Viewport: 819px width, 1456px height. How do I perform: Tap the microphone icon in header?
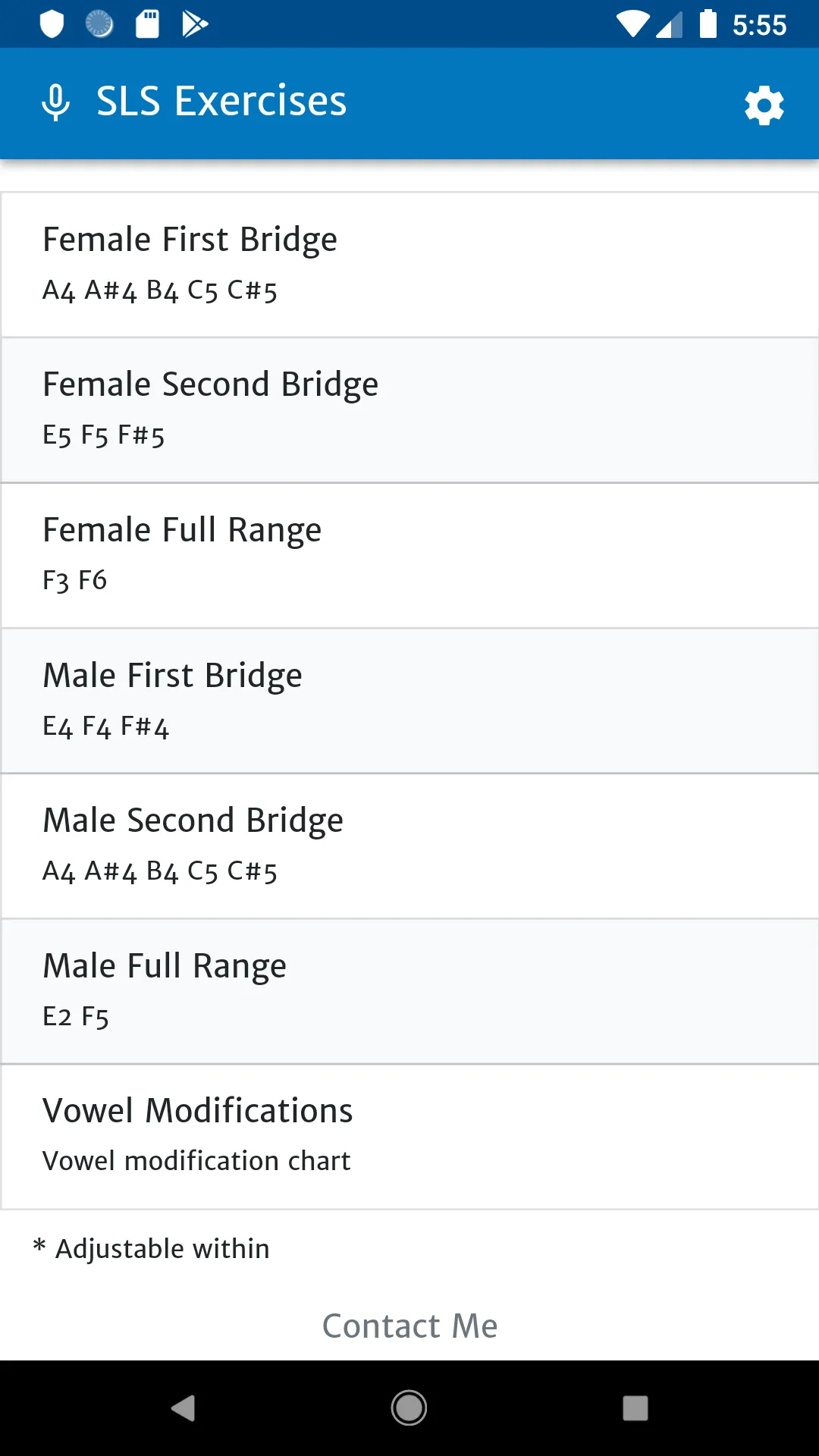(x=55, y=102)
